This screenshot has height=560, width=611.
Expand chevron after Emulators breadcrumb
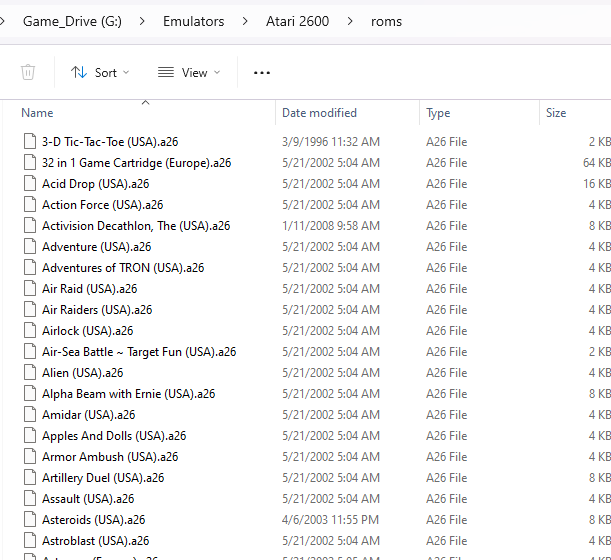tap(245, 21)
